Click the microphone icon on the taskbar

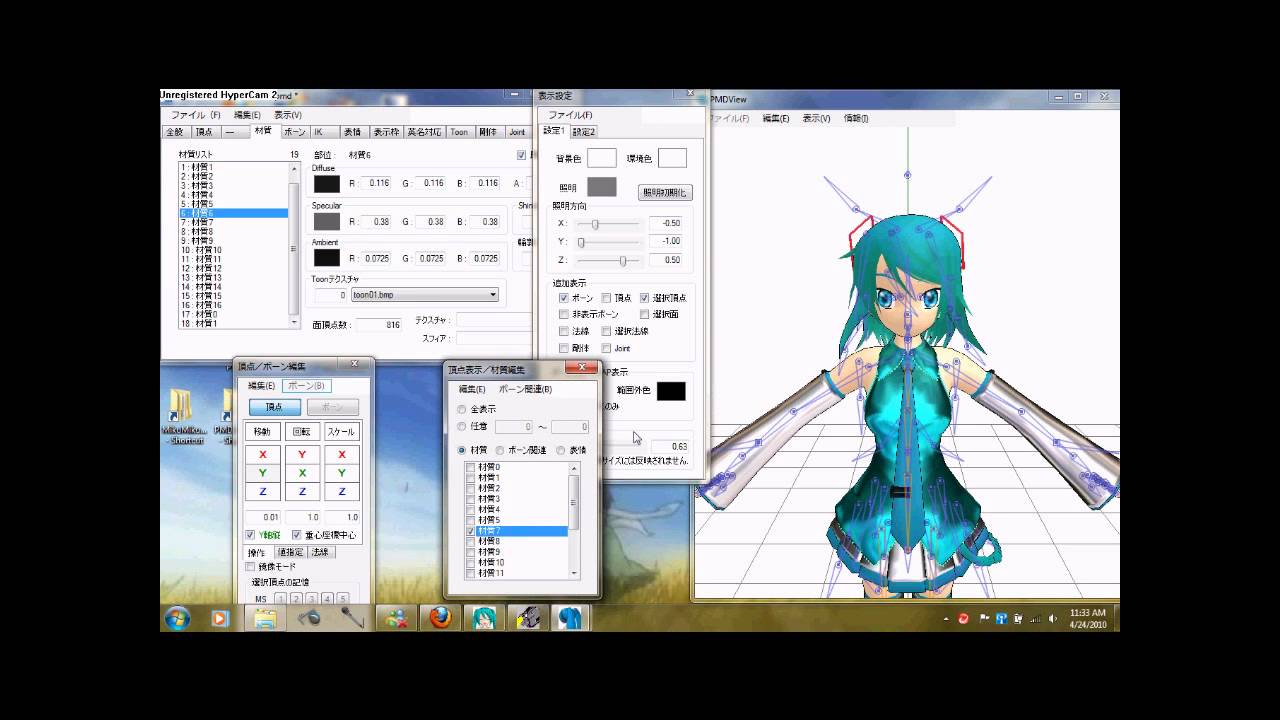pos(352,618)
